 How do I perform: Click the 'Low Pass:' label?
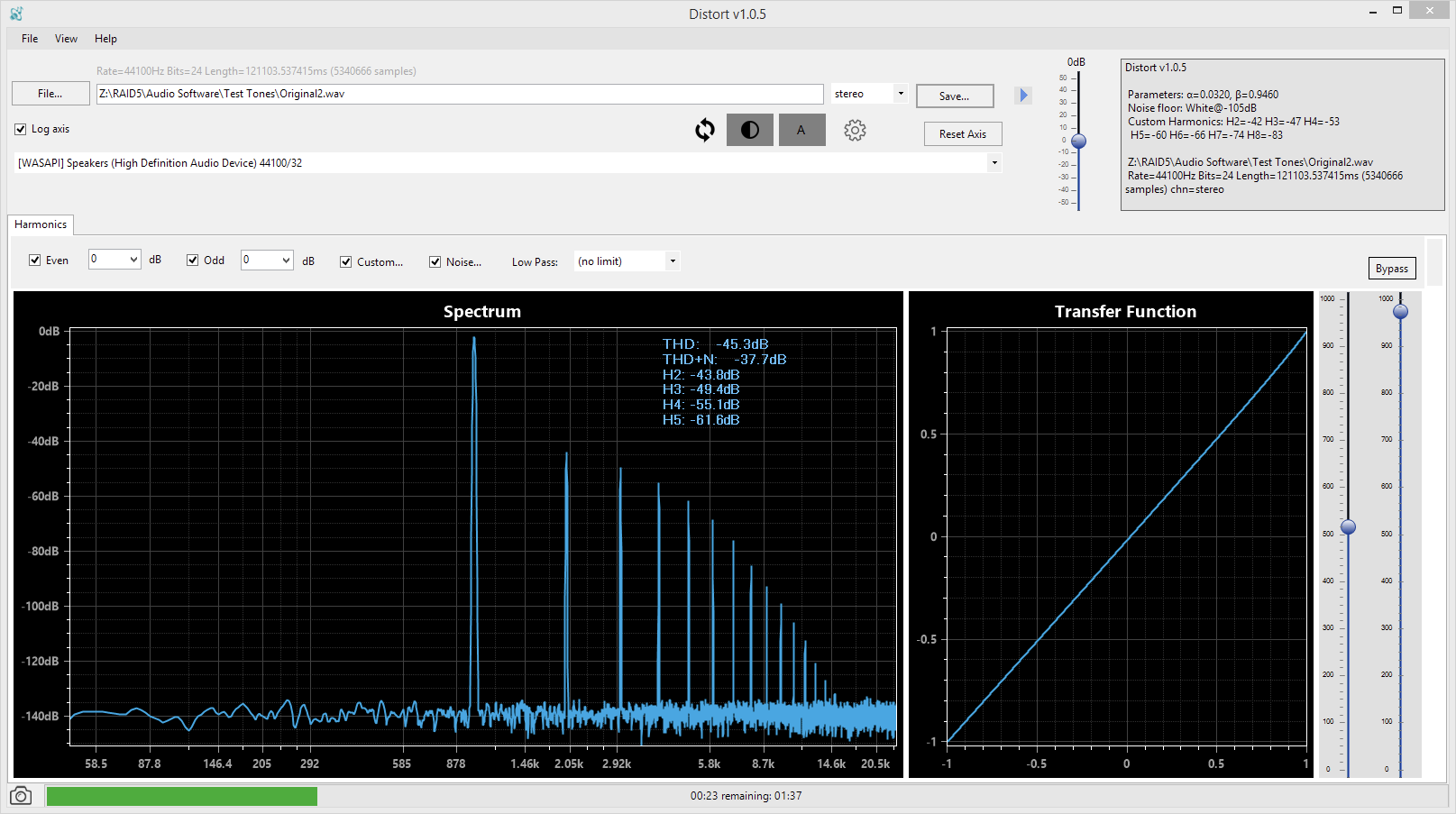(x=536, y=262)
